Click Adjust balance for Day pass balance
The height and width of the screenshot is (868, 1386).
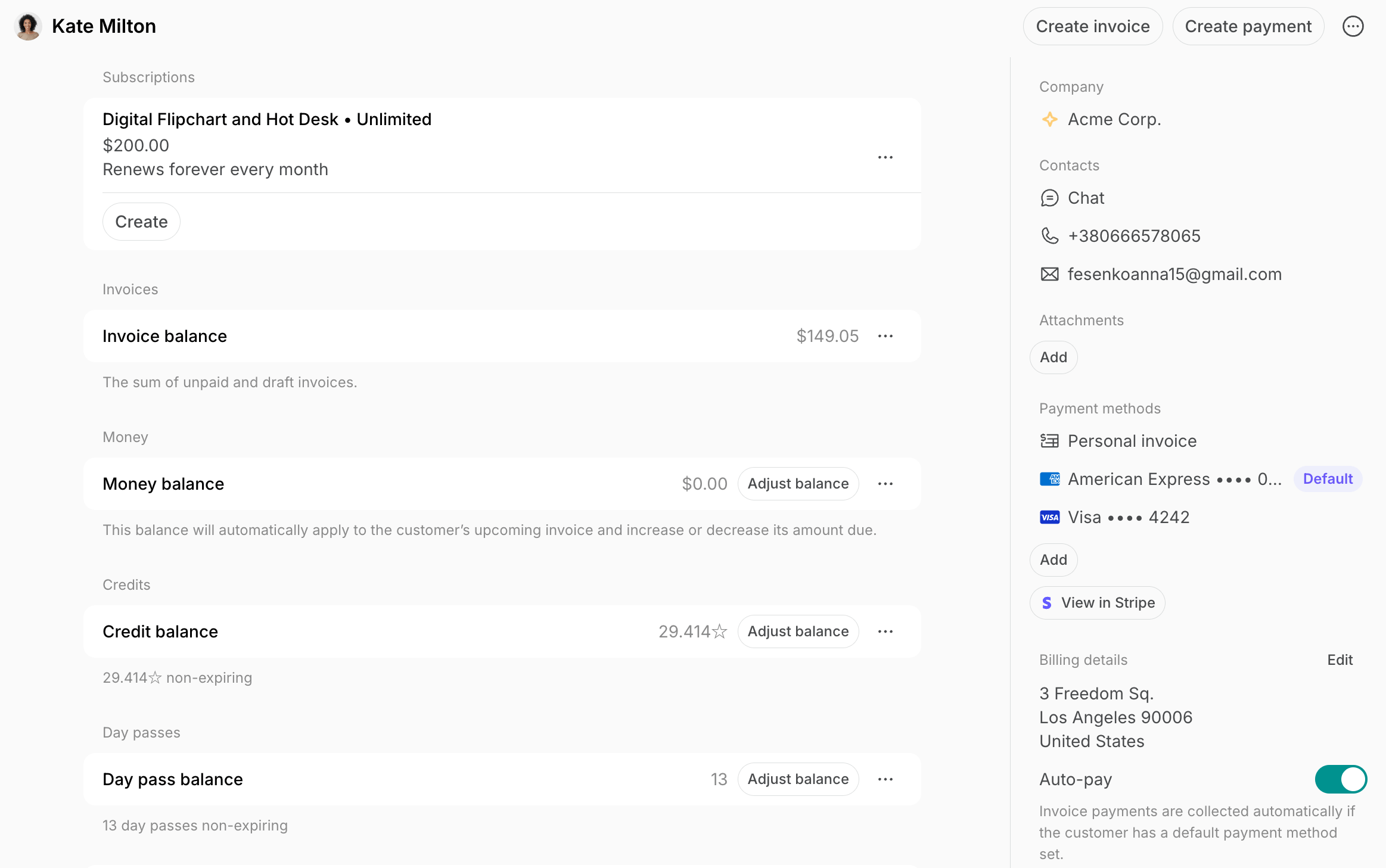click(x=798, y=779)
